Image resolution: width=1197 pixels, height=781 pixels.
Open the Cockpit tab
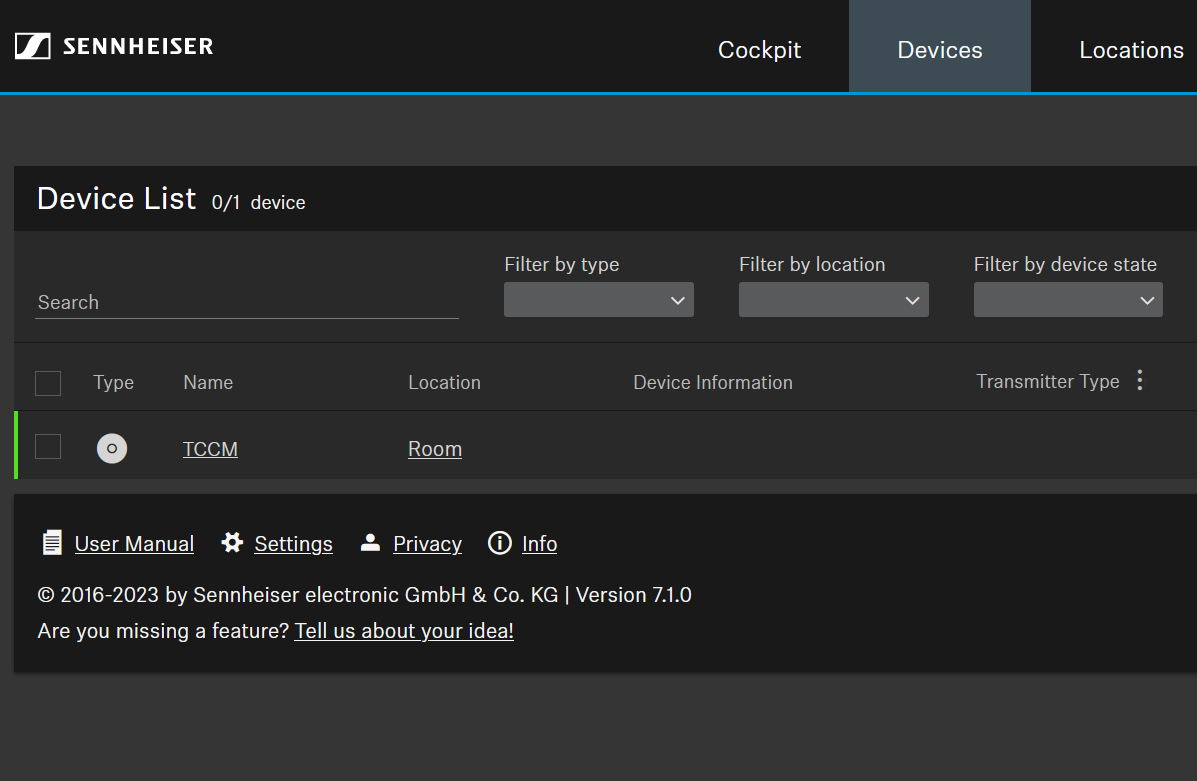pos(759,50)
